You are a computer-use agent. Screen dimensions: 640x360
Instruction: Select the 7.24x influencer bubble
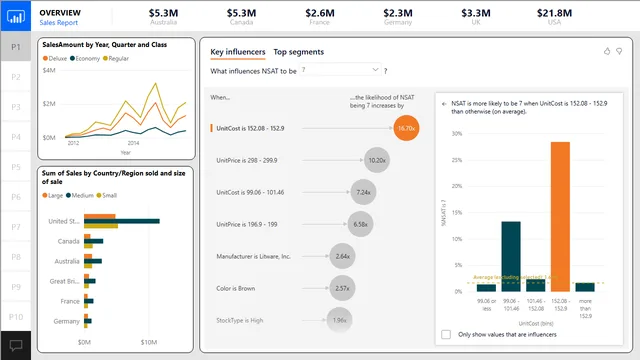(x=363, y=192)
